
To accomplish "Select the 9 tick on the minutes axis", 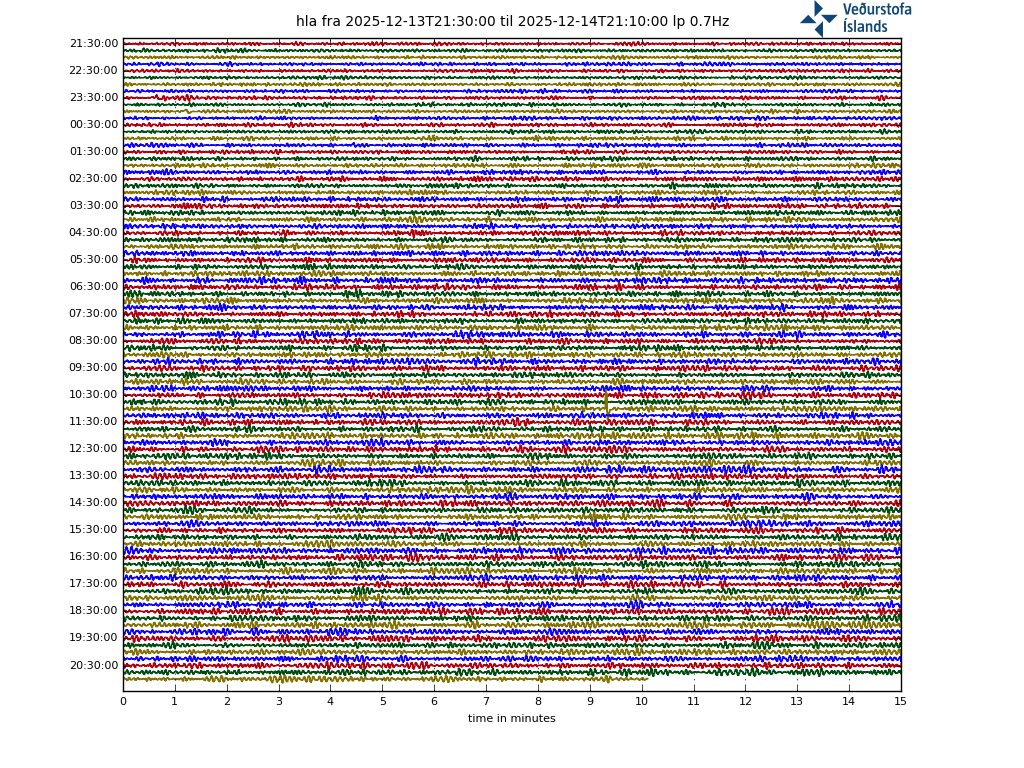I will click(590, 702).
